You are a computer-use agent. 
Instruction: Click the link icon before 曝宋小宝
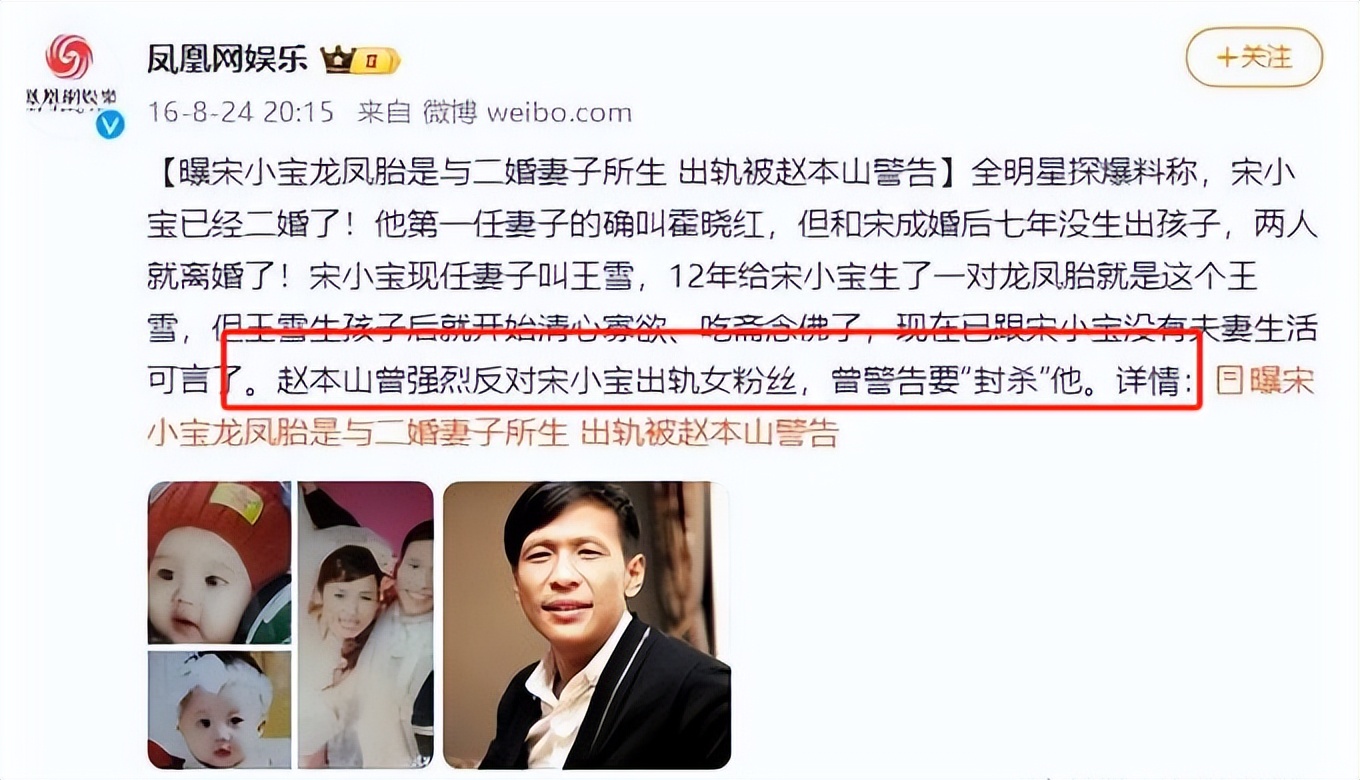click(1228, 381)
